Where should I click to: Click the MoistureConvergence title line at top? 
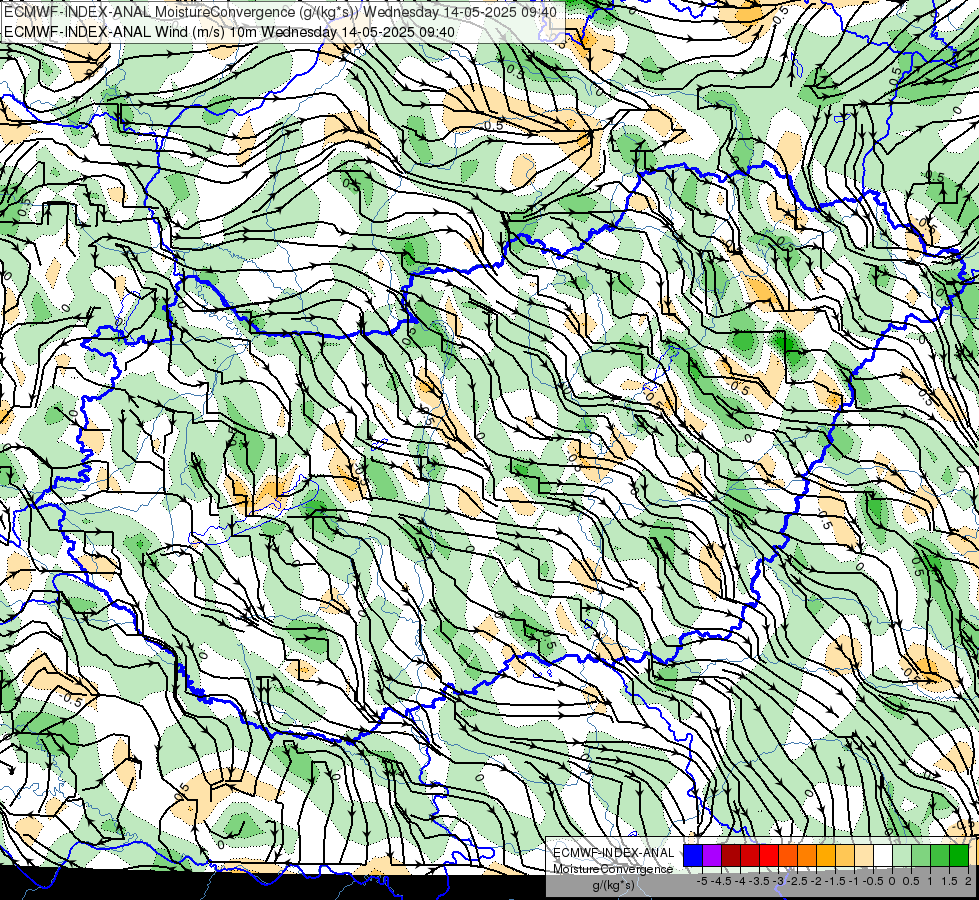point(280,12)
